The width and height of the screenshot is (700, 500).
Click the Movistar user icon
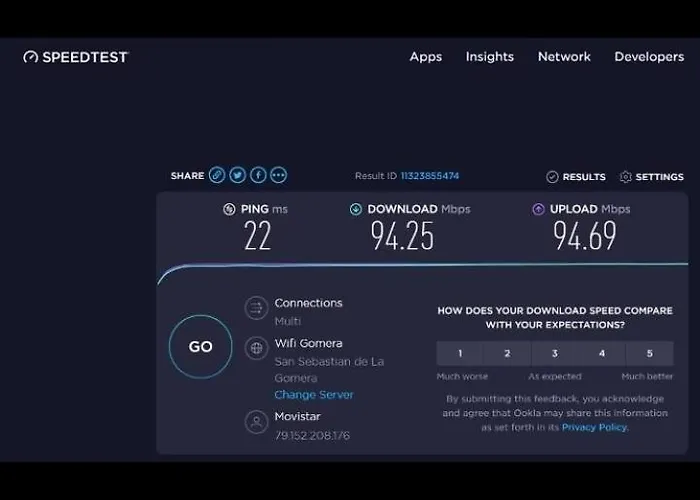257,423
